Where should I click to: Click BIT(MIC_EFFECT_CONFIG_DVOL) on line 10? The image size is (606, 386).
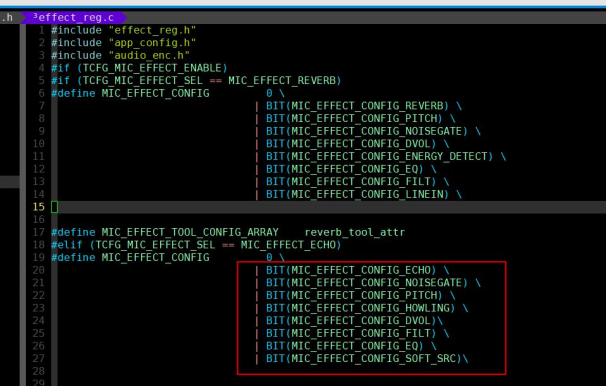point(351,144)
